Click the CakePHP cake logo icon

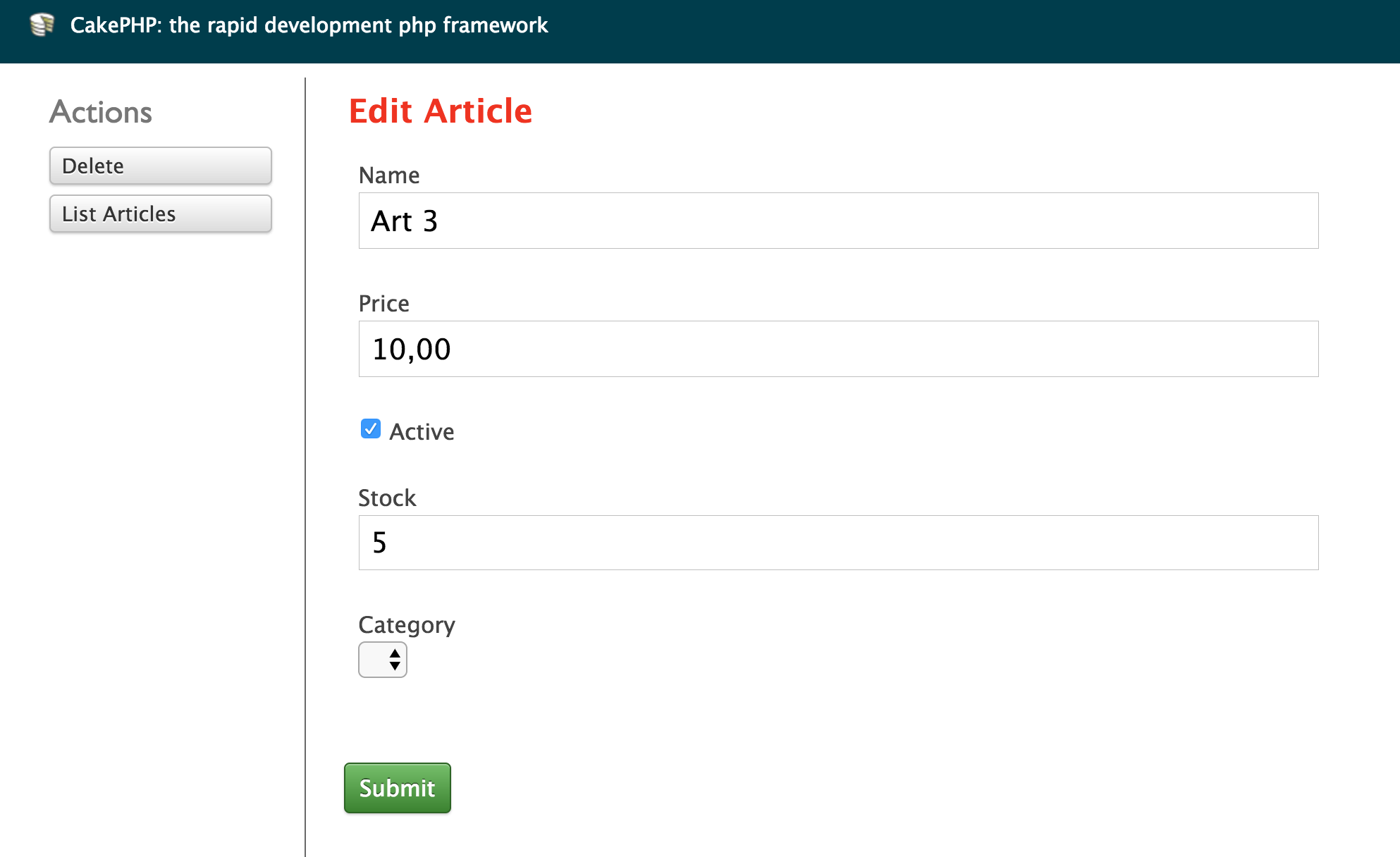tap(42, 25)
